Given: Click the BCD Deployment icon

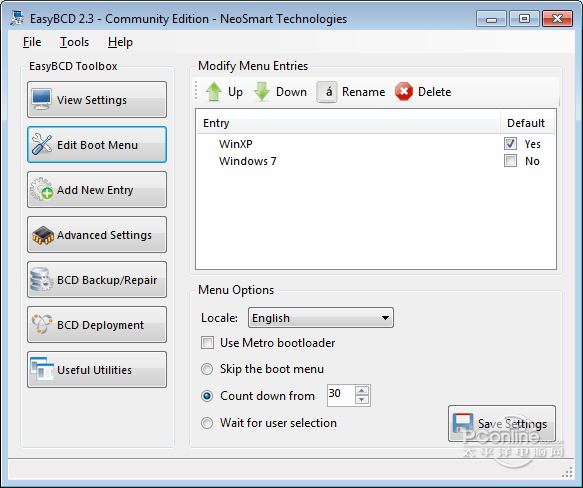Looking at the screenshot, I should click(x=42, y=324).
